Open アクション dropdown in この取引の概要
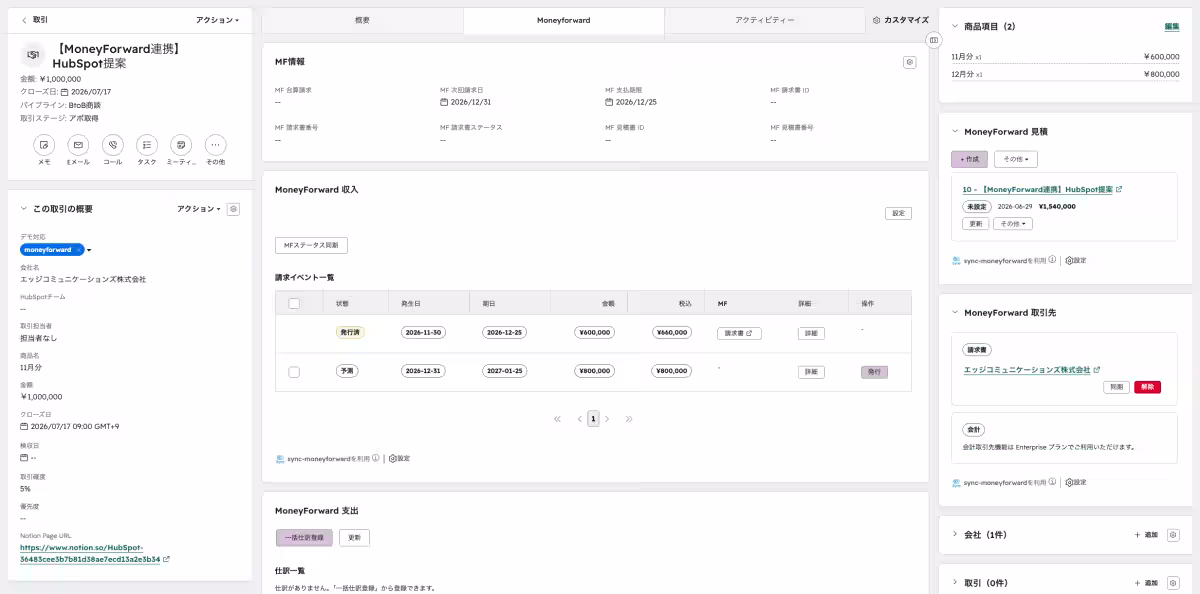This screenshot has width=1200, height=594. point(198,209)
